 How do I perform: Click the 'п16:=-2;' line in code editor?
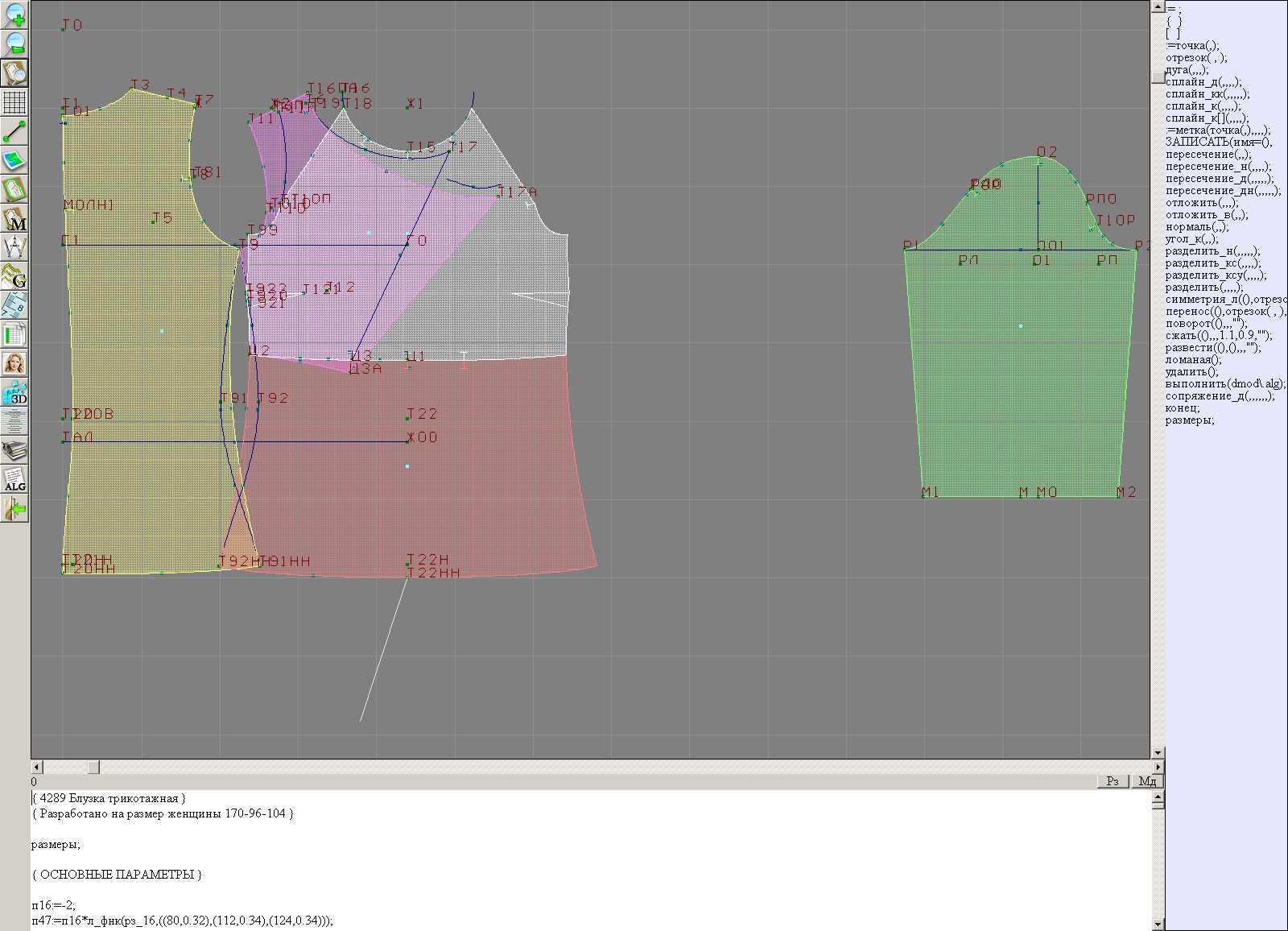pos(54,905)
